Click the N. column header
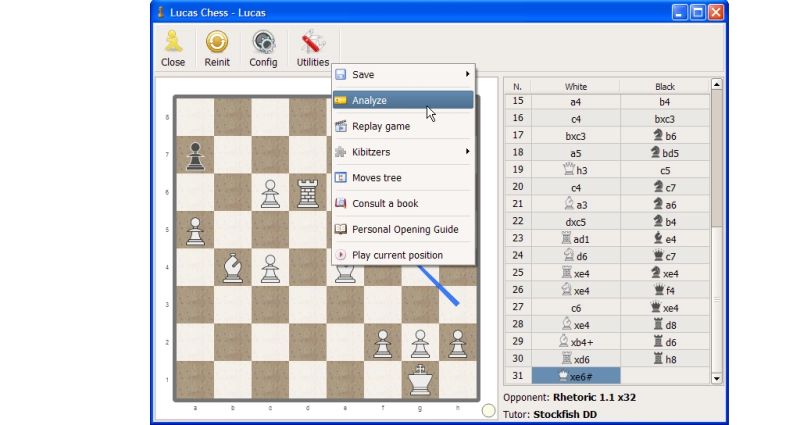Image resolution: width=800 pixels, height=425 pixels. pyautogui.click(x=517, y=86)
